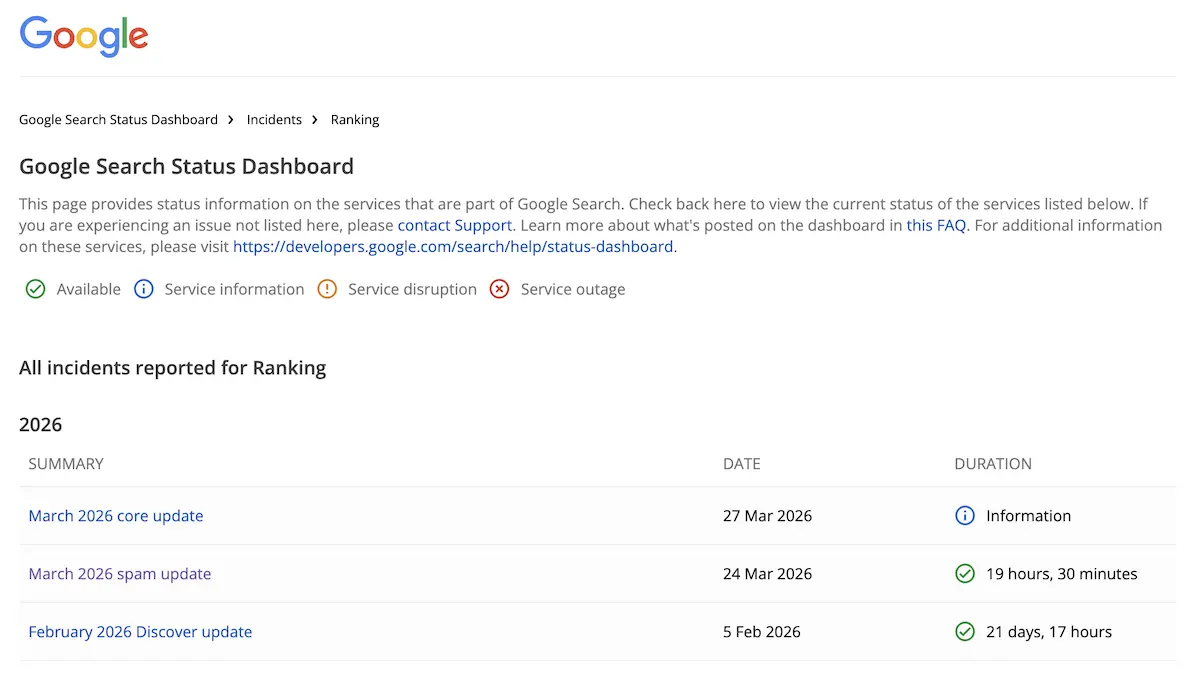This screenshot has height=677, width=1200.
Task: Open the February 2026 Discover update incident
Action: pos(140,631)
